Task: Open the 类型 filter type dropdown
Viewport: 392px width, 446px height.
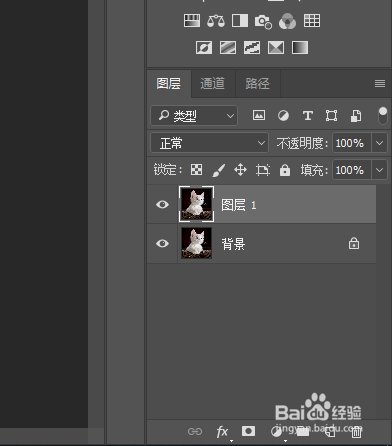Action: click(194, 116)
